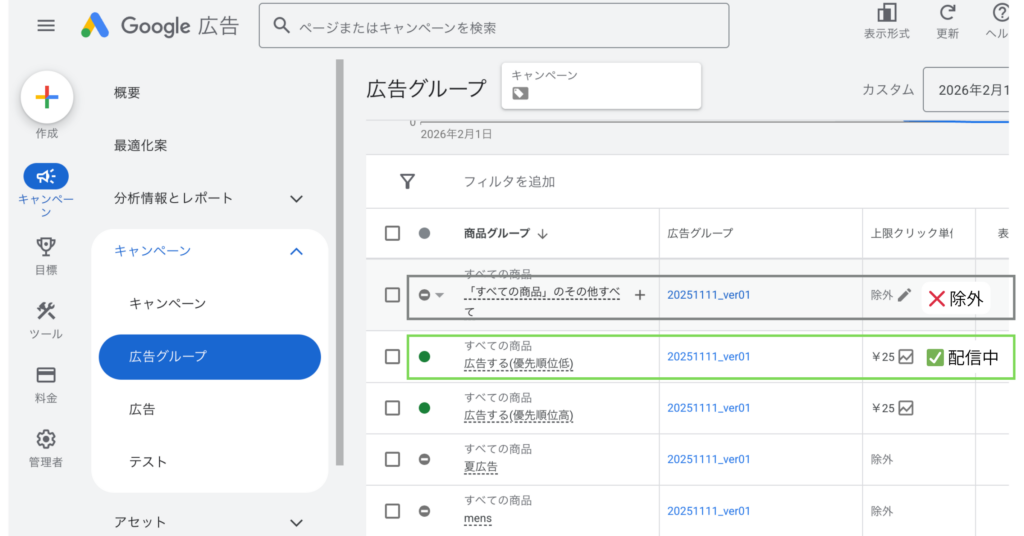
Task: Open 20251111_ver01 link in その他すべて row
Action: click(x=709, y=295)
